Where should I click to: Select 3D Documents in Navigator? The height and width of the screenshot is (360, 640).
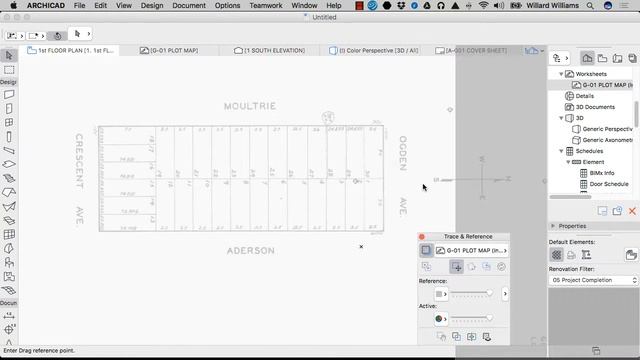click(x=590, y=107)
